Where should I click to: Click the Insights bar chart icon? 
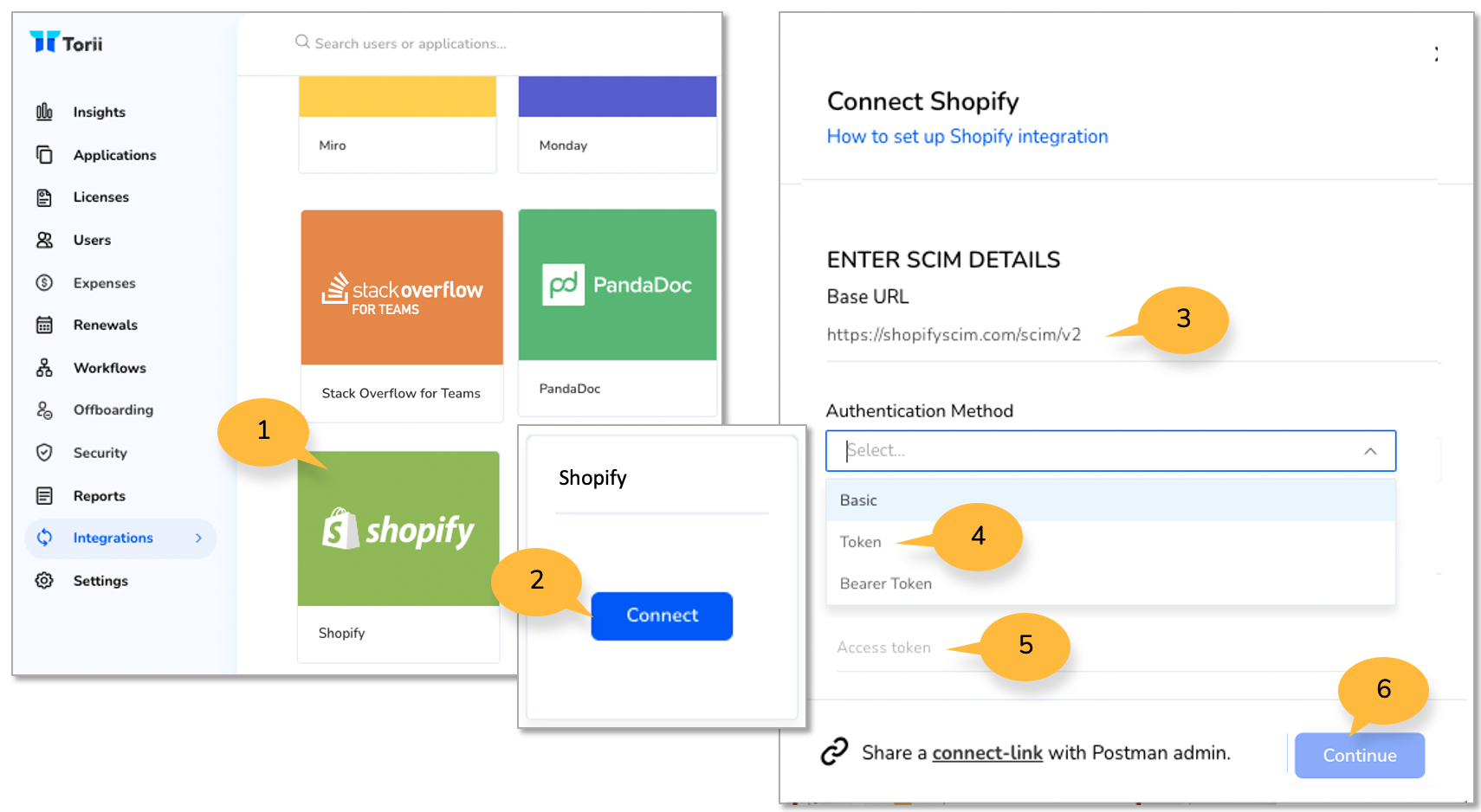pyautogui.click(x=44, y=112)
